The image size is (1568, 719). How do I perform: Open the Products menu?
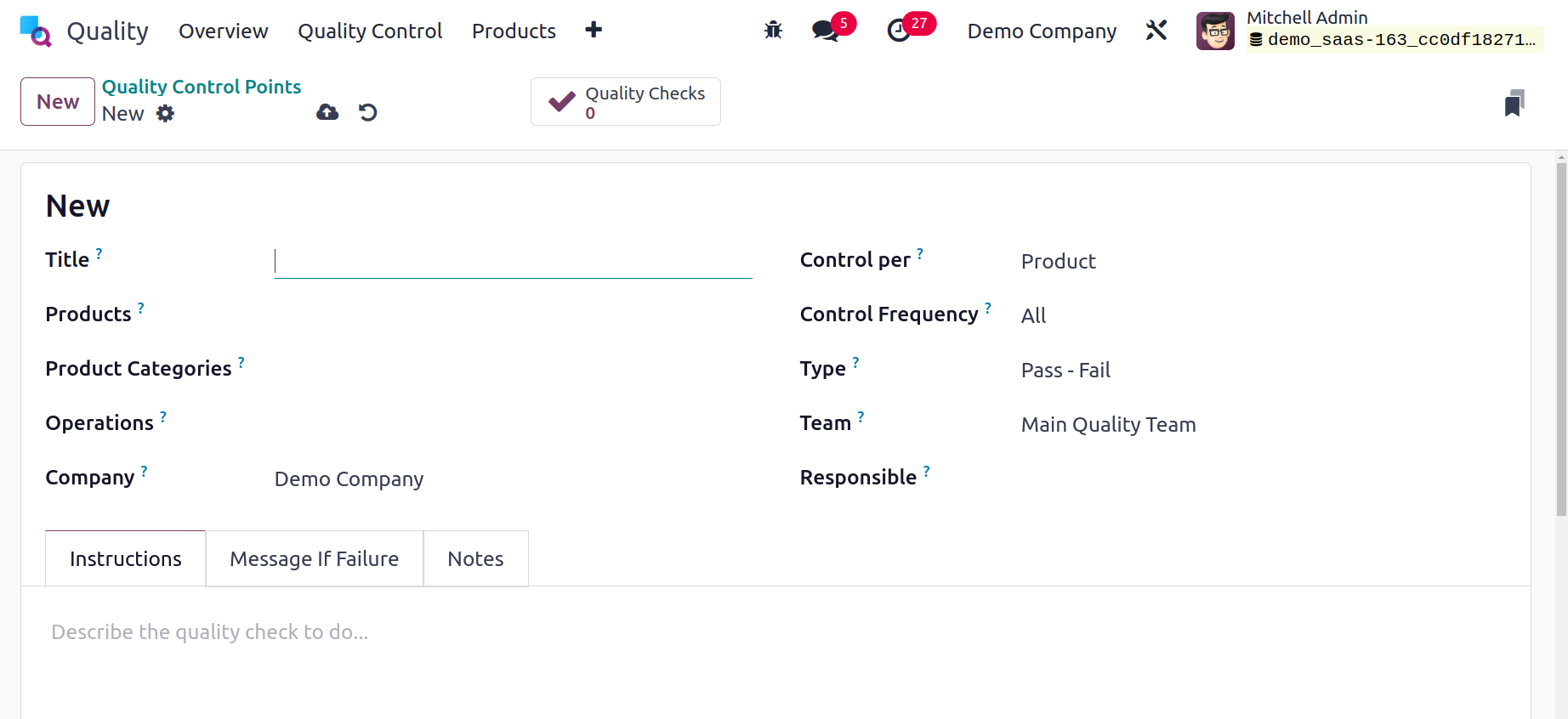[514, 31]
